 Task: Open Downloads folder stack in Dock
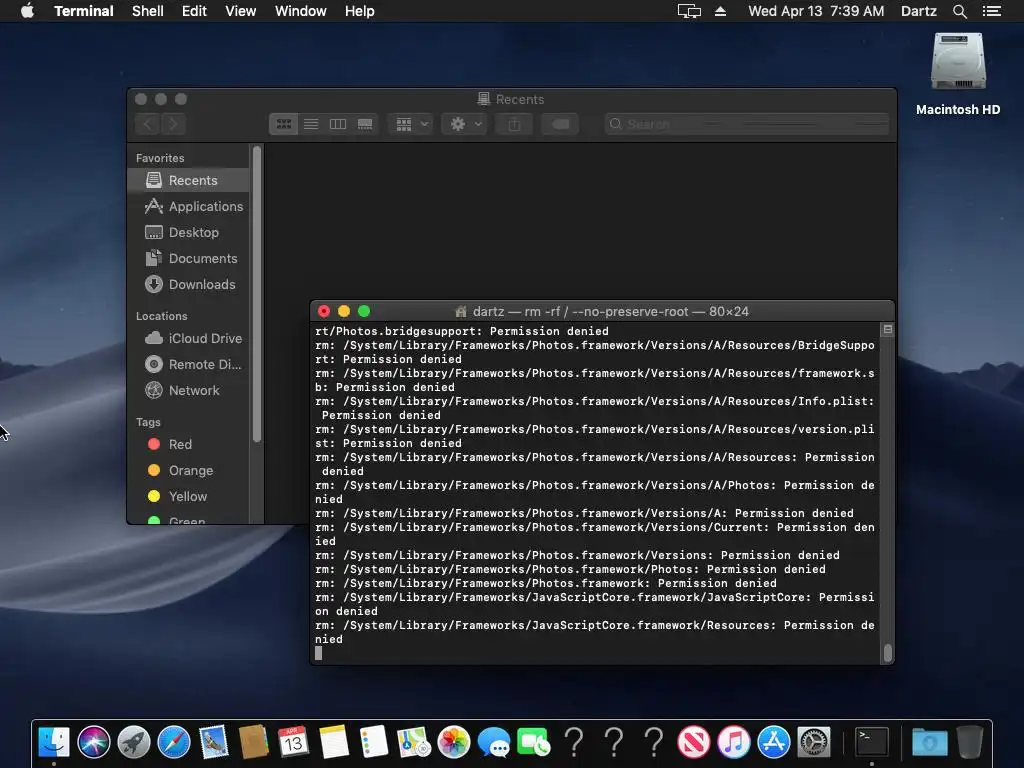pos(930,742)
